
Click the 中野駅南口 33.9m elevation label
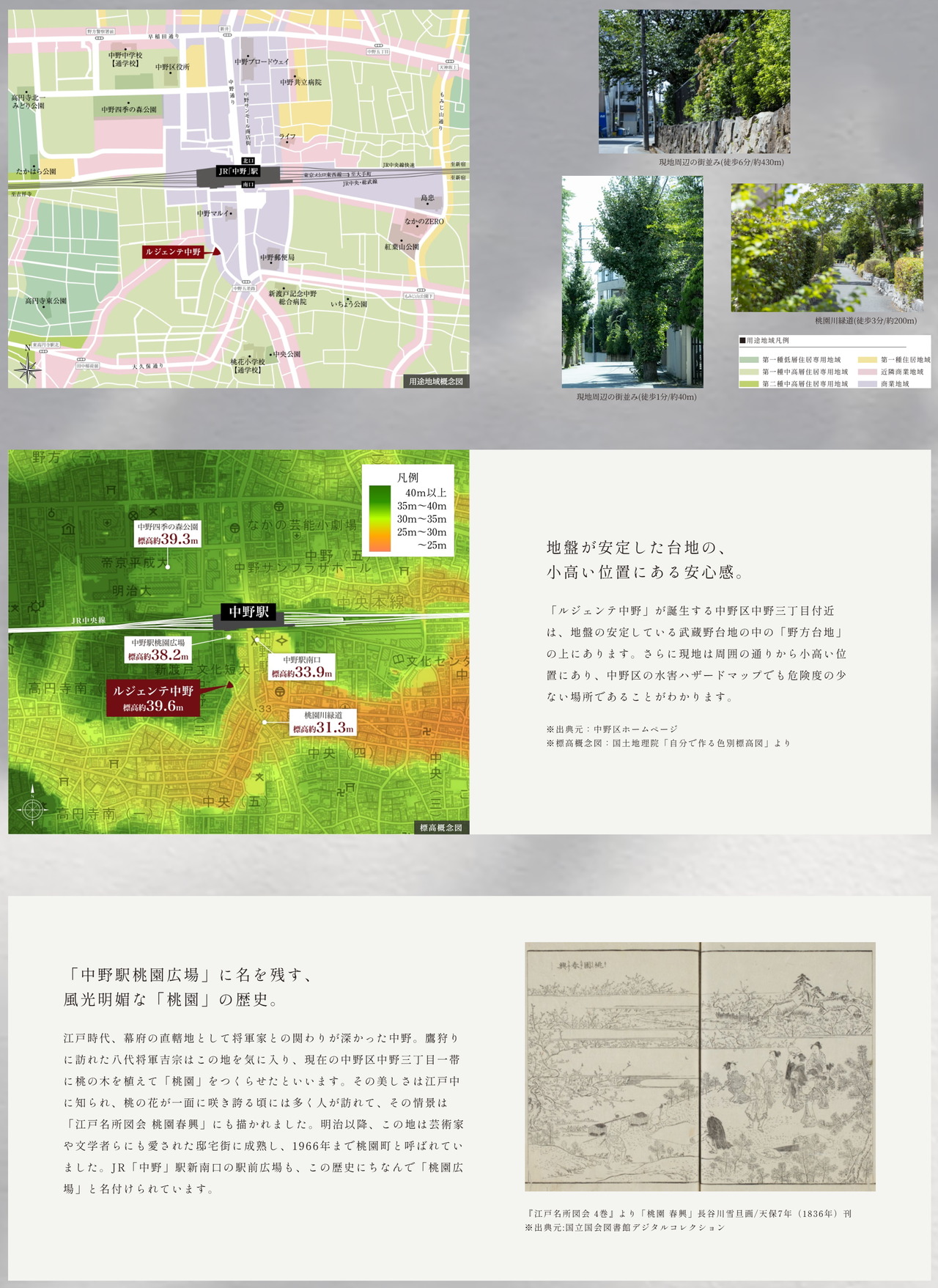point(302,667)
